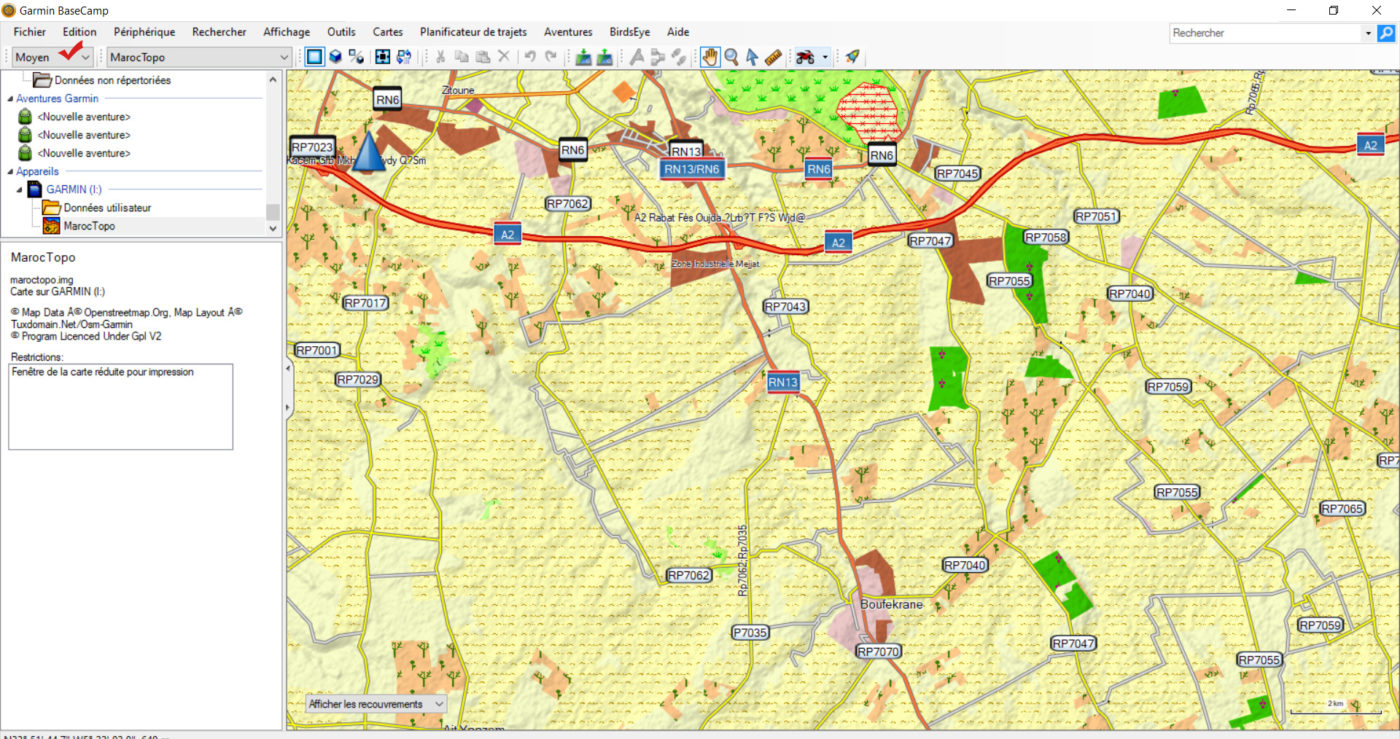The image size is (1400, 739).
Task: Collapse the Aventures Garmin section
Action: tap(10, 99)
